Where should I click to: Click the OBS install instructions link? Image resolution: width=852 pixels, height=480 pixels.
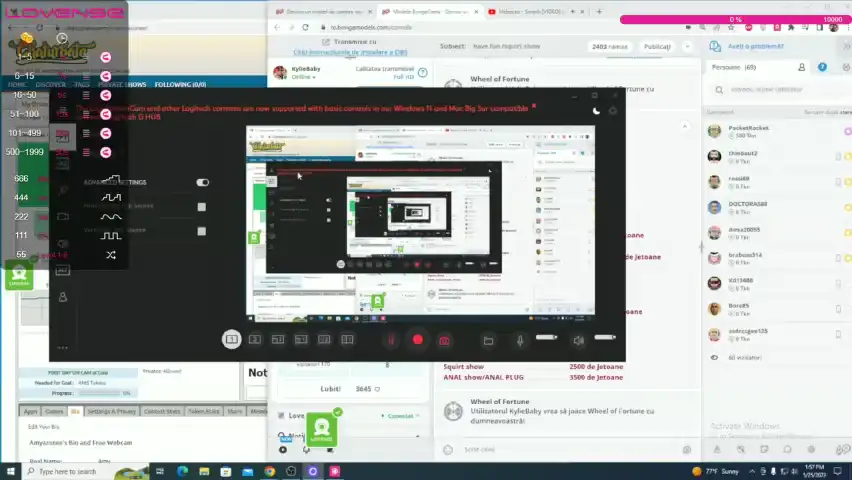[x=350, y=52]
